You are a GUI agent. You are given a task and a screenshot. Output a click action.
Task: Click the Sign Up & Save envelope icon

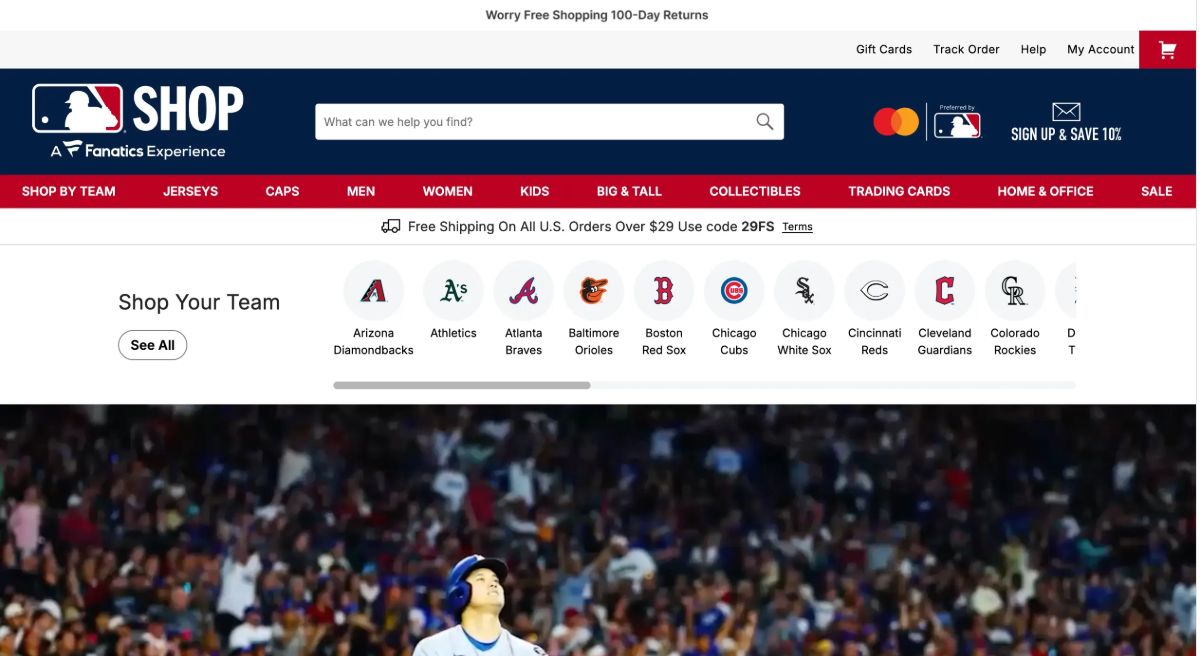[1066, 111]
